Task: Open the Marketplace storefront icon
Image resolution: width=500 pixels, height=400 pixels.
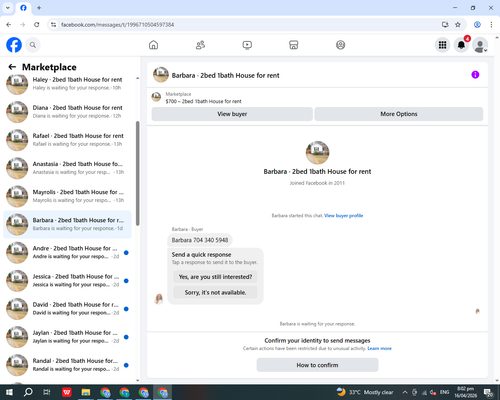Action: tap(294, 45)
